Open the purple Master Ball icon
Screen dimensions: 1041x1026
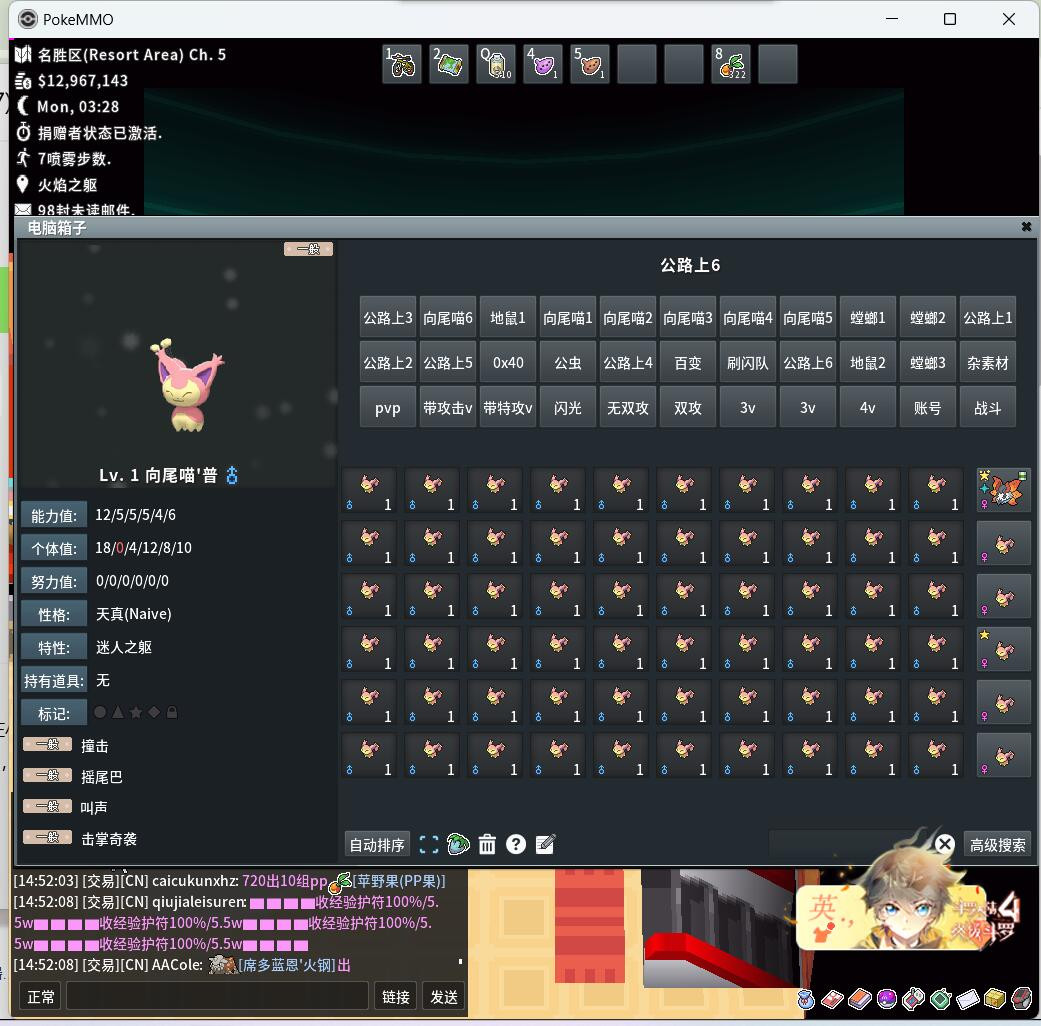tap(887, 999)
